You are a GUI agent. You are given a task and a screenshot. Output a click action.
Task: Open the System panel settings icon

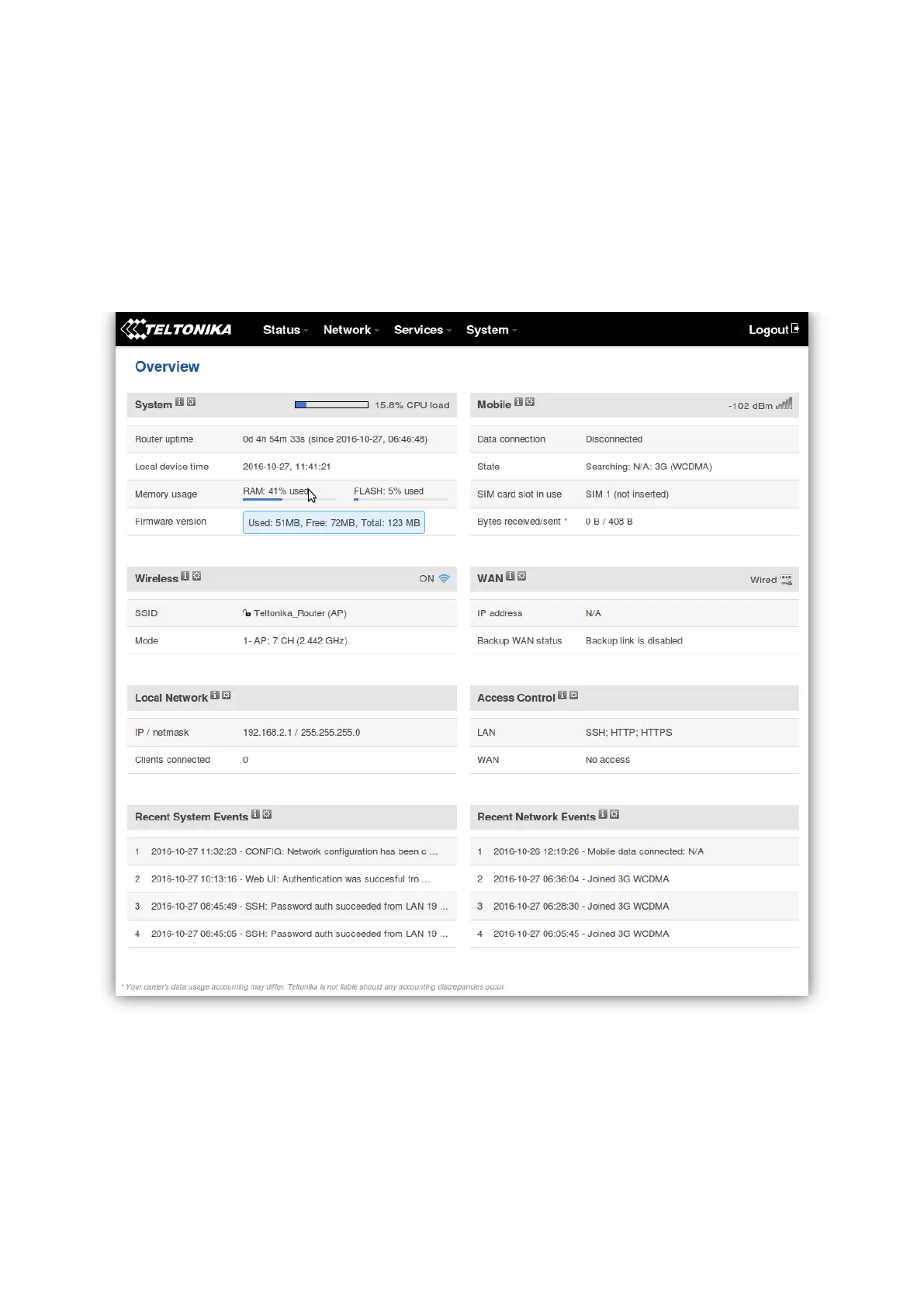pyautogui.click(x=191, y=402)
